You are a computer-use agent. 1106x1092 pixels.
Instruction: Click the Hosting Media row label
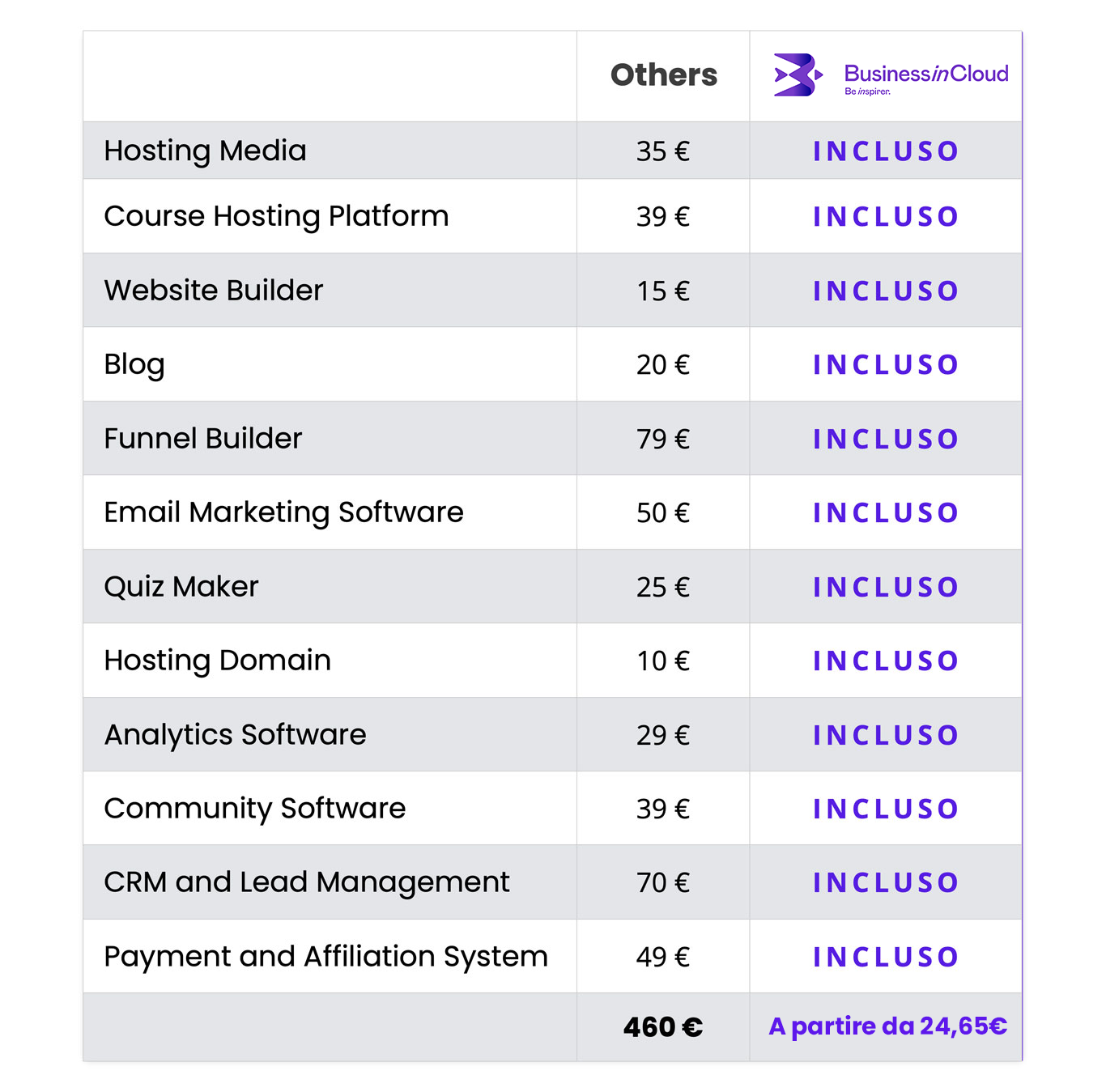[205, 151]
